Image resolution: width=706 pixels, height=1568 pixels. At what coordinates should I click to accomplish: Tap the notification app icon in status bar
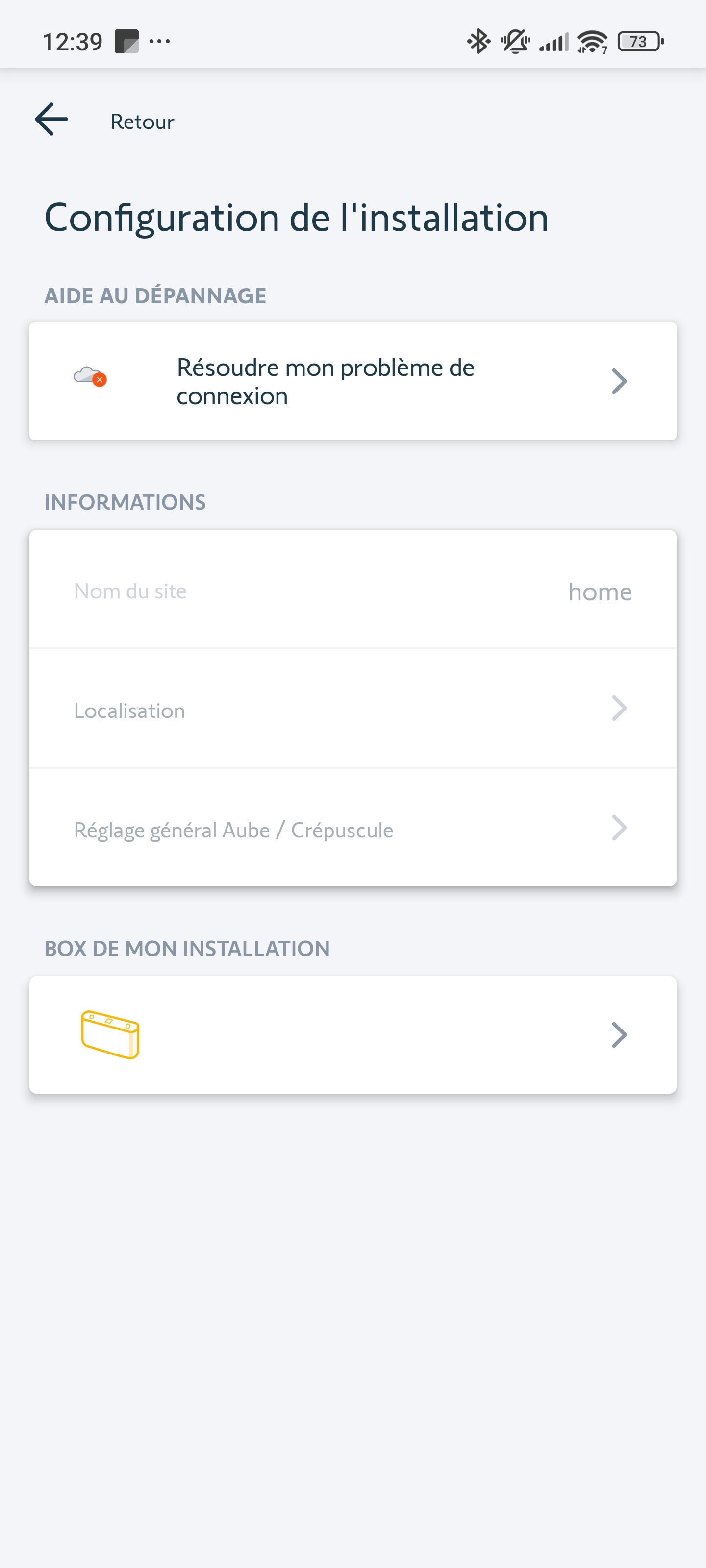point(126,41)
